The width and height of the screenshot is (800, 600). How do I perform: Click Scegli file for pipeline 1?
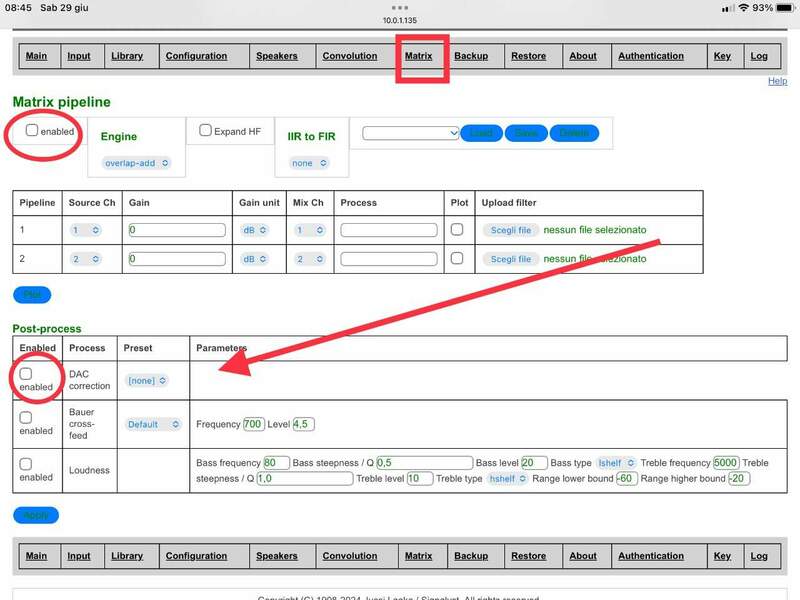point(510,230)
